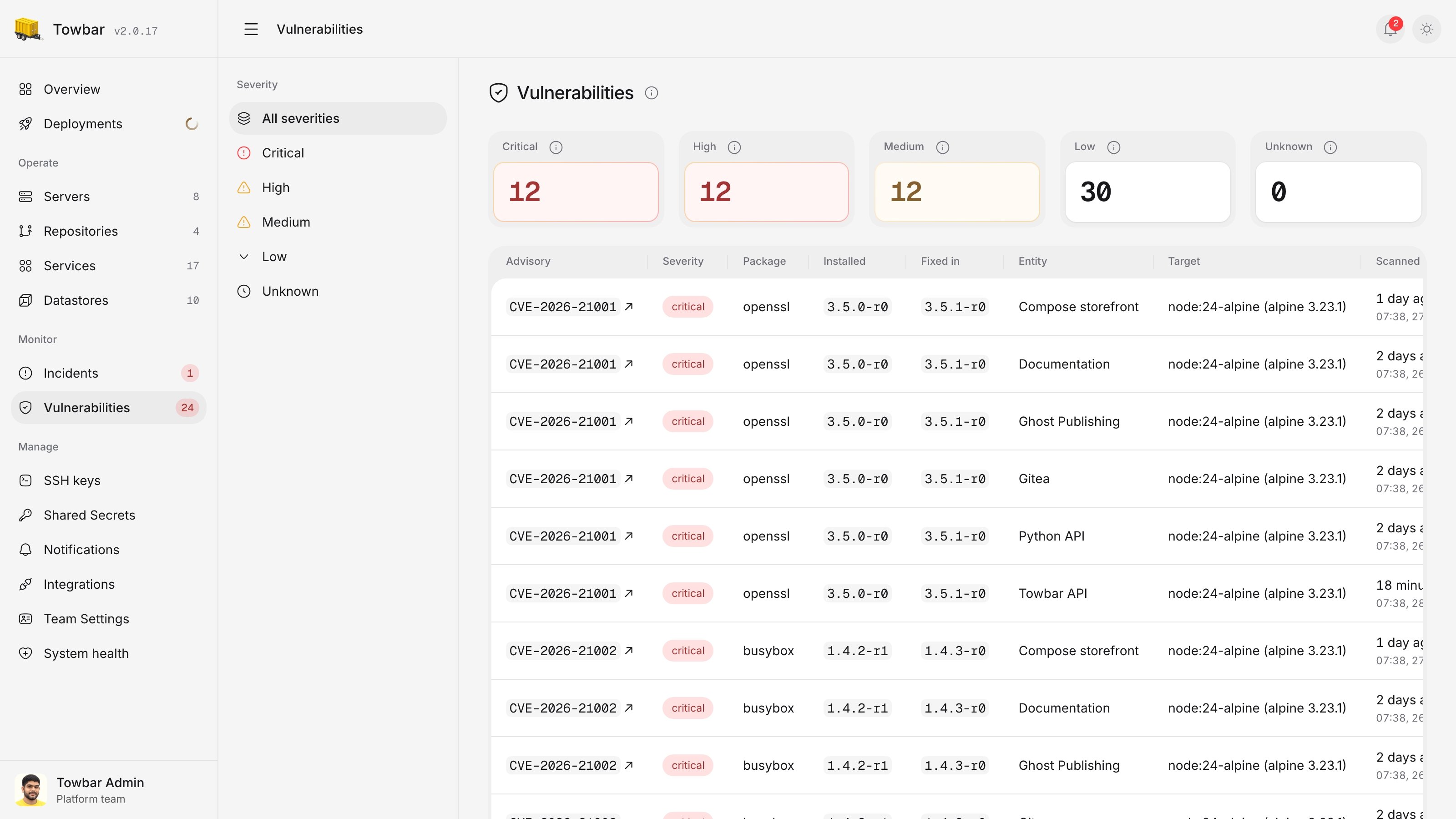Go to Servers section
The height and width of the screenshot is (819, 1456).
tap(109, 197)
